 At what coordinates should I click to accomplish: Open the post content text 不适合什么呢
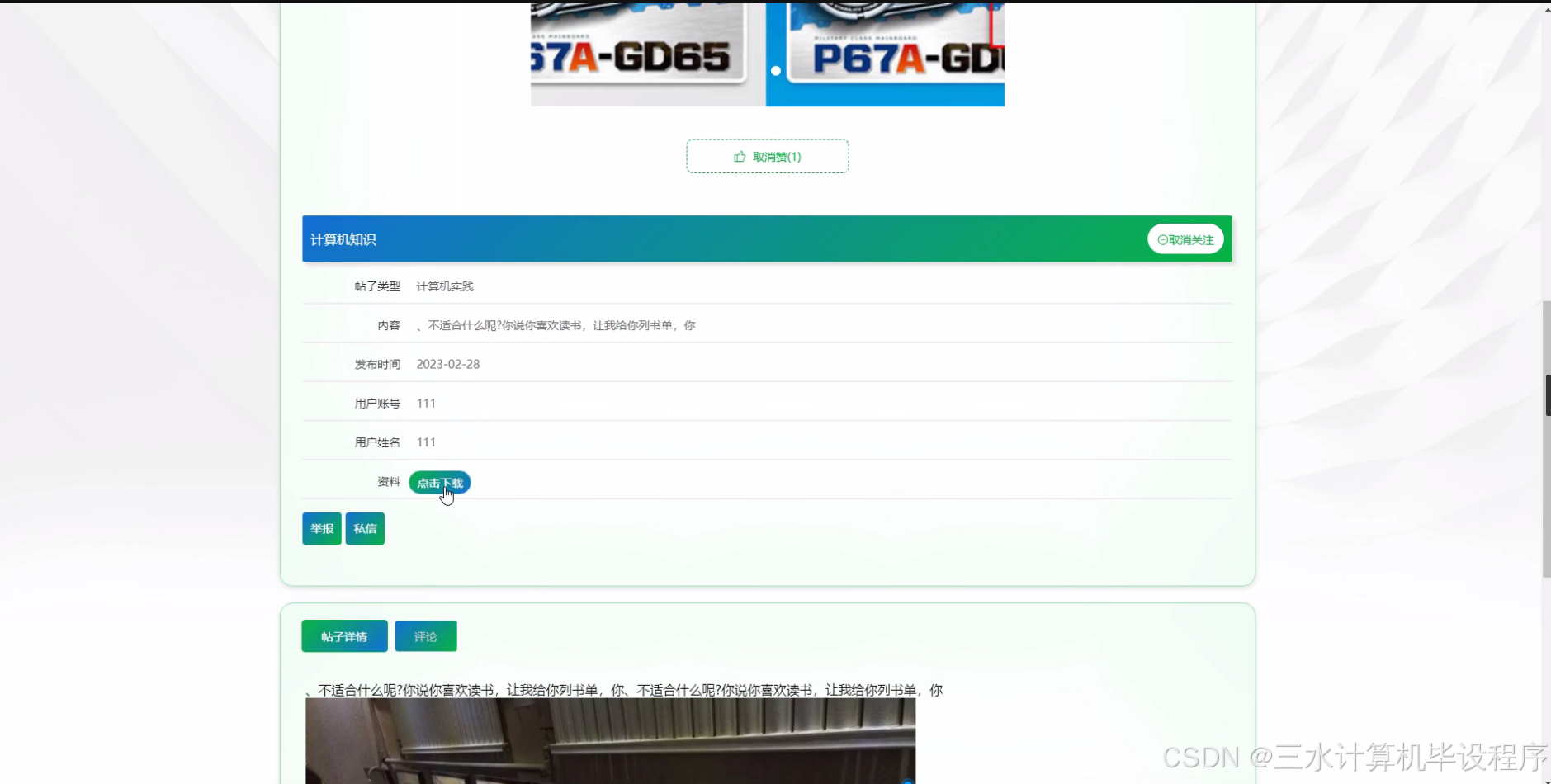click(557, 324)
